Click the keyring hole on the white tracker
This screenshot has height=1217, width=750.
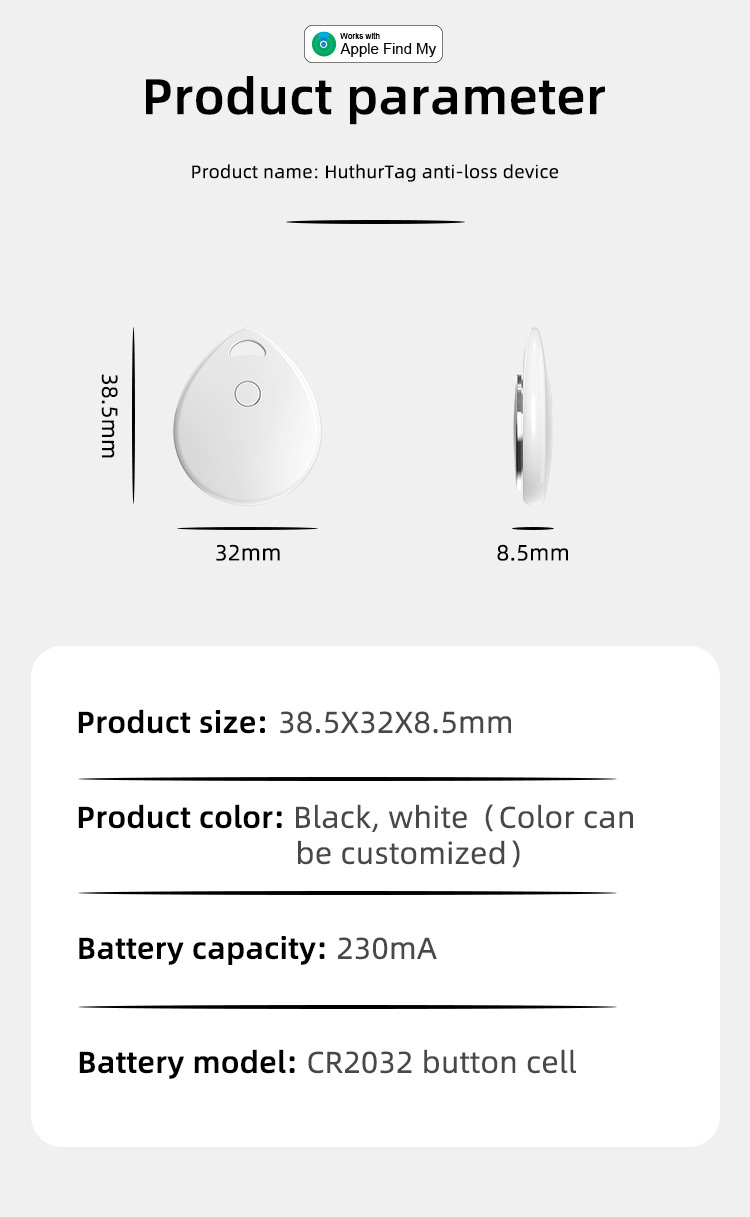[x=246, y=349]
